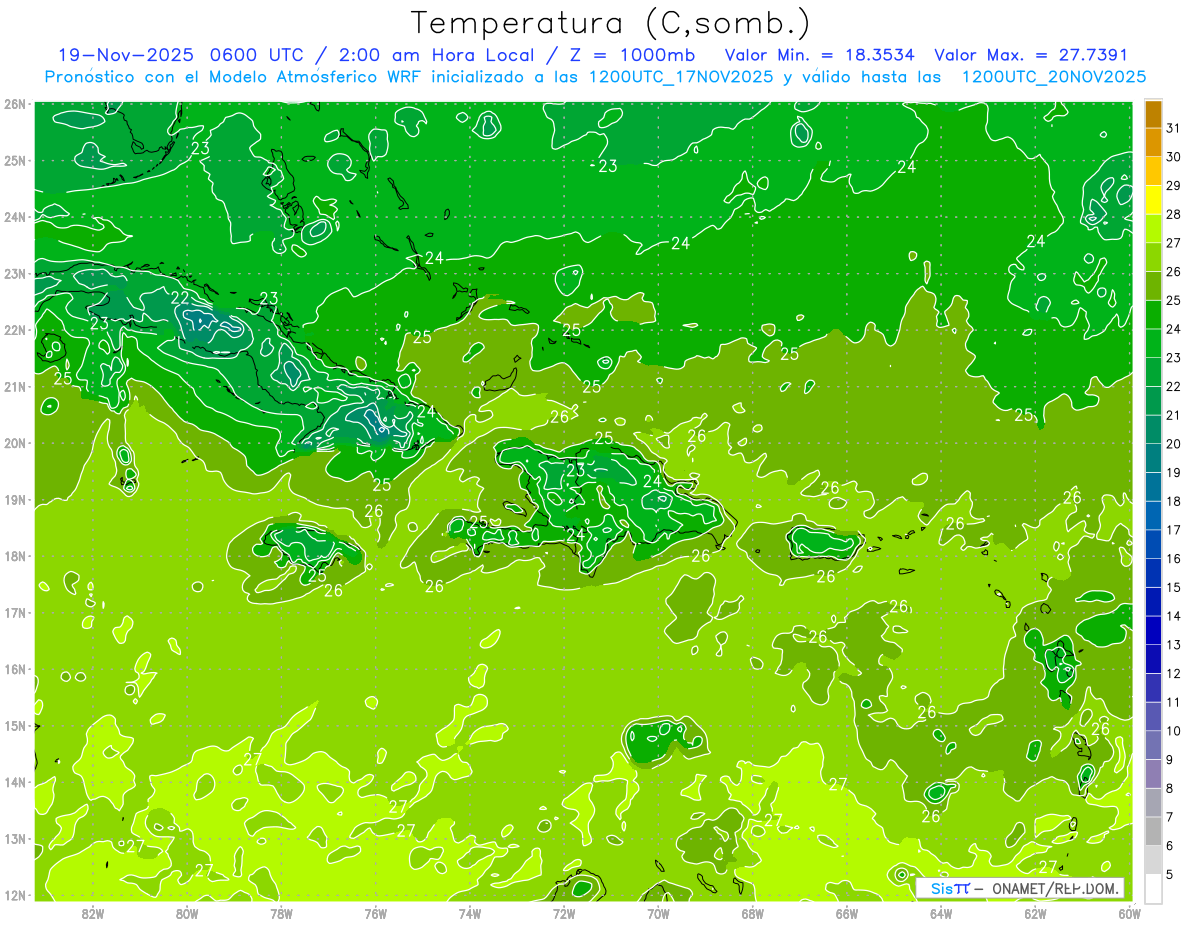Select the 62W longitude axis label
Screen dimensions: 1200x927
[x=1036, y=912]
